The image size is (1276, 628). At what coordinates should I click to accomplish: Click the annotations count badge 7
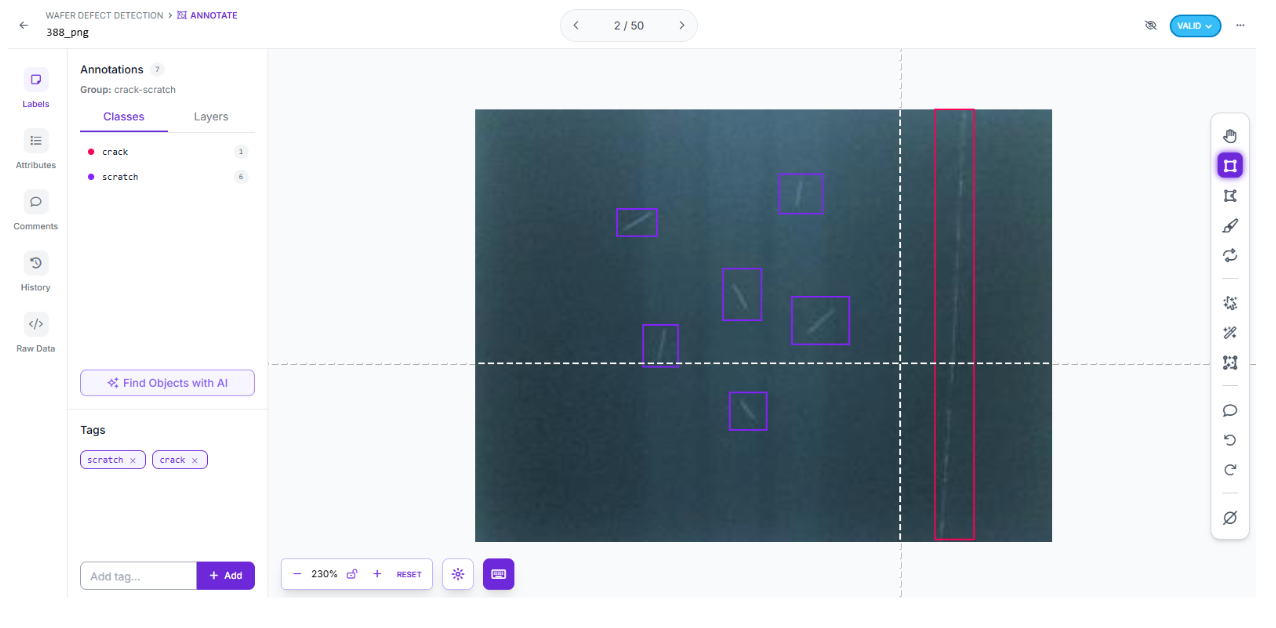[x=157, y=69]
